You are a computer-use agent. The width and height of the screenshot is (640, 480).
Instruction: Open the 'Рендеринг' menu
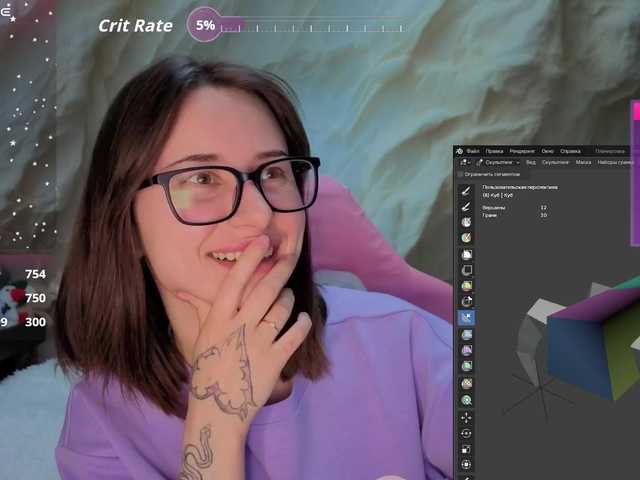[x=522, y=151]
